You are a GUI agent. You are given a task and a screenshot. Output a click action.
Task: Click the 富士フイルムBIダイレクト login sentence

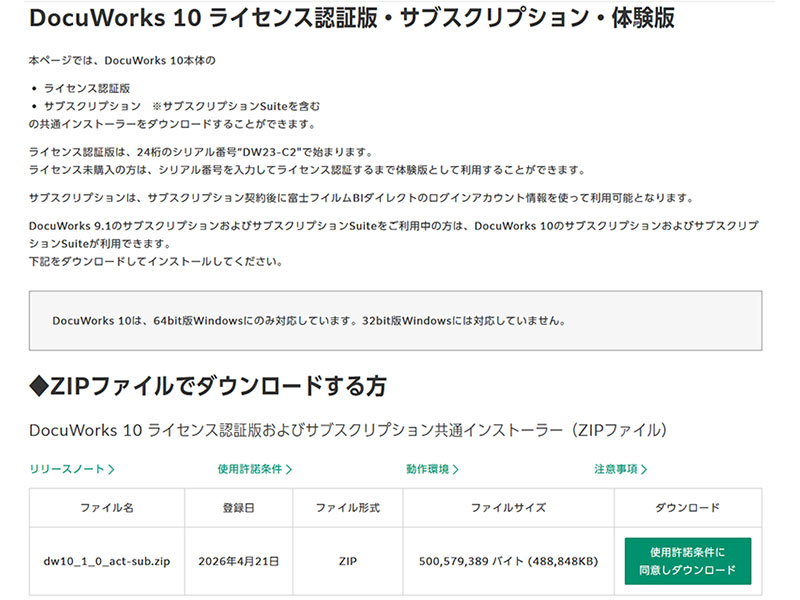pyautogui.click(x=362, y=198)
